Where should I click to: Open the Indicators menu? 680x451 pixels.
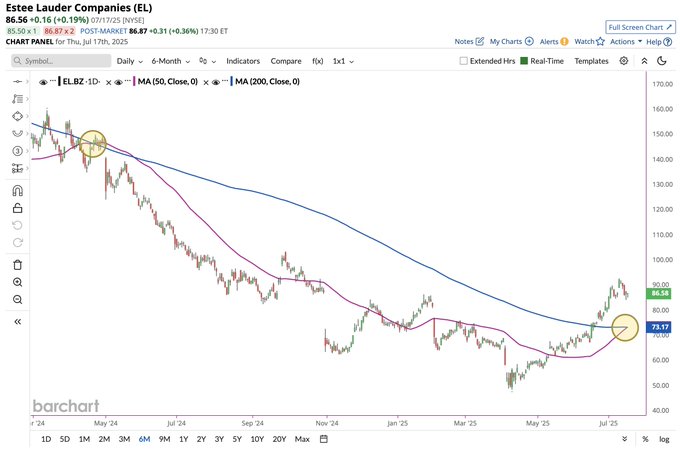243,61
